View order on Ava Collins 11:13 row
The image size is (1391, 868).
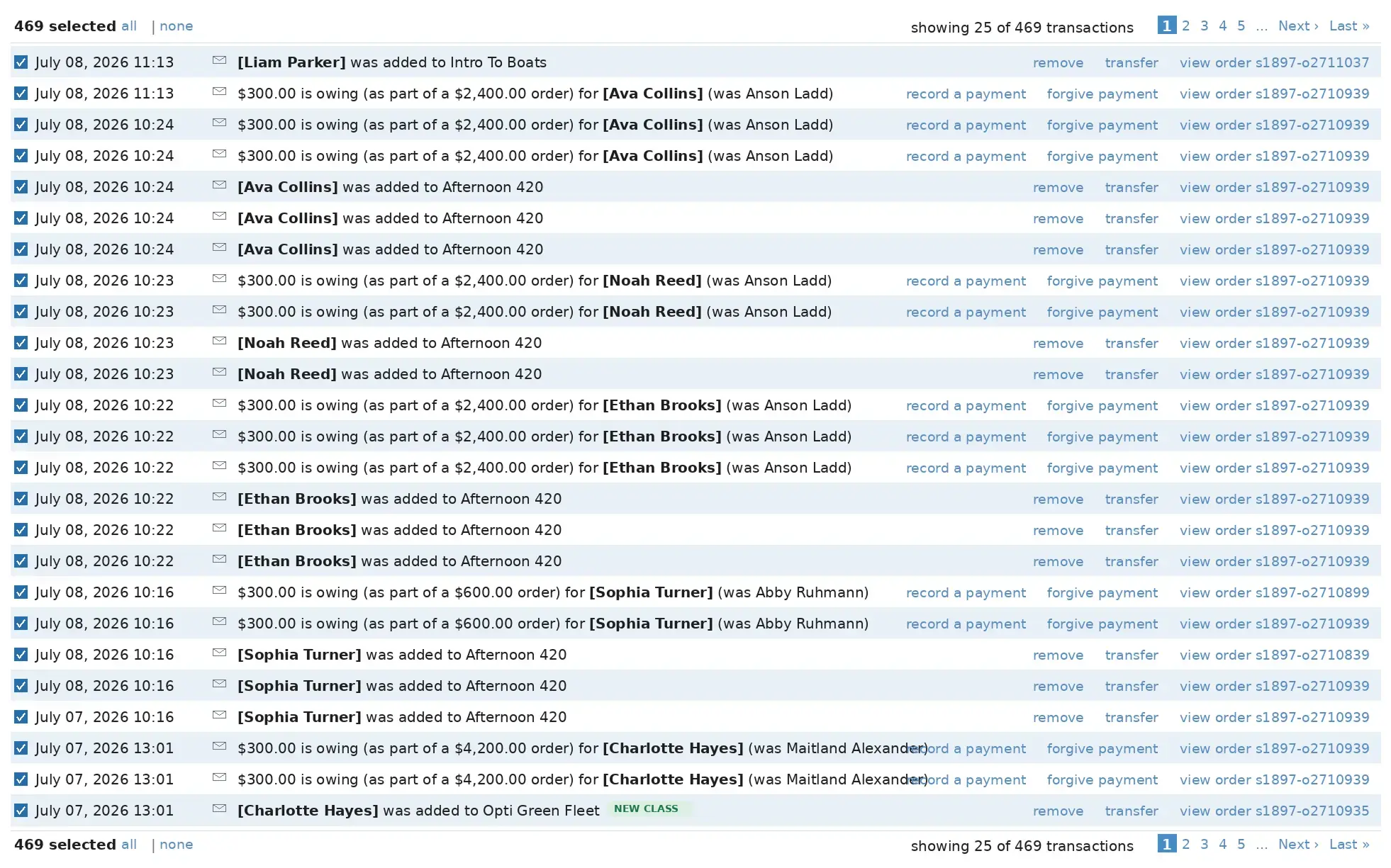pyautogui.click(x=1274, y=94)
